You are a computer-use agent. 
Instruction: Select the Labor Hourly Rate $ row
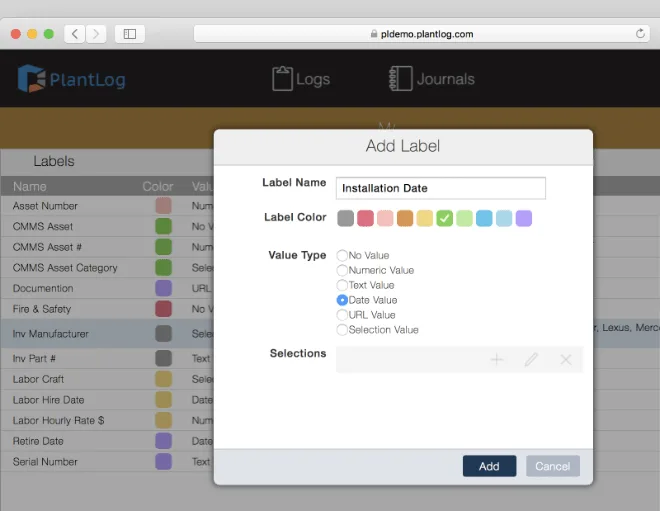(107, 421)
